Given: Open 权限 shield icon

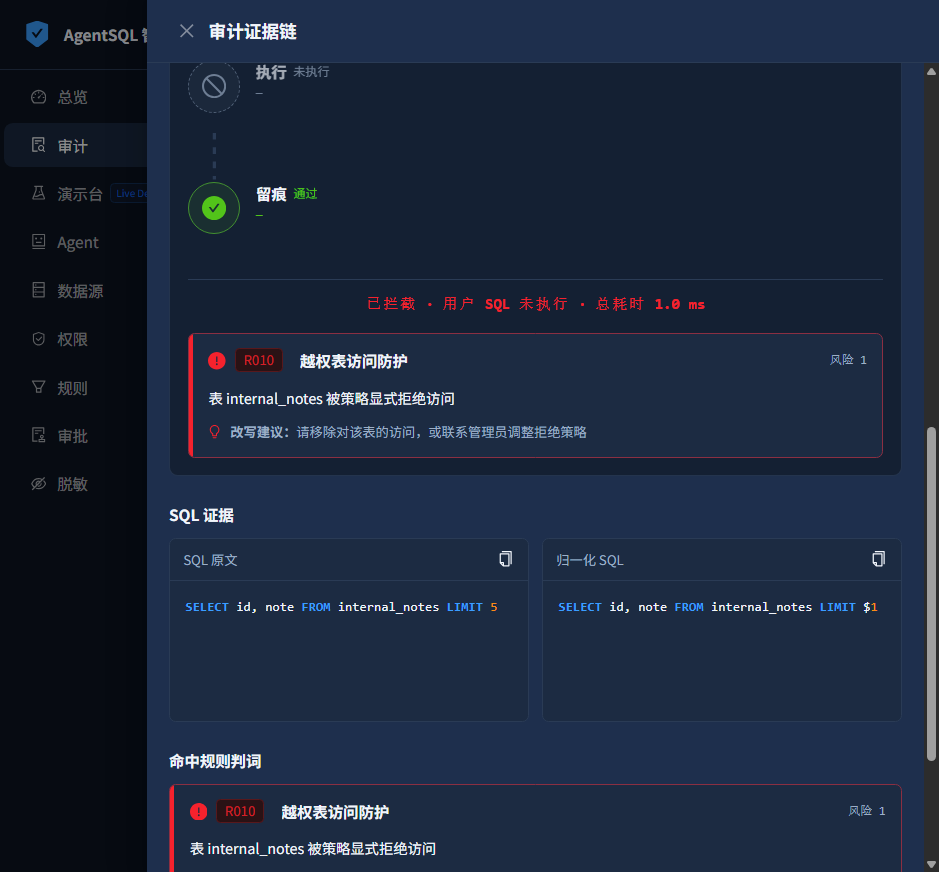Looking at the screenshot, I should coord(38,339).
